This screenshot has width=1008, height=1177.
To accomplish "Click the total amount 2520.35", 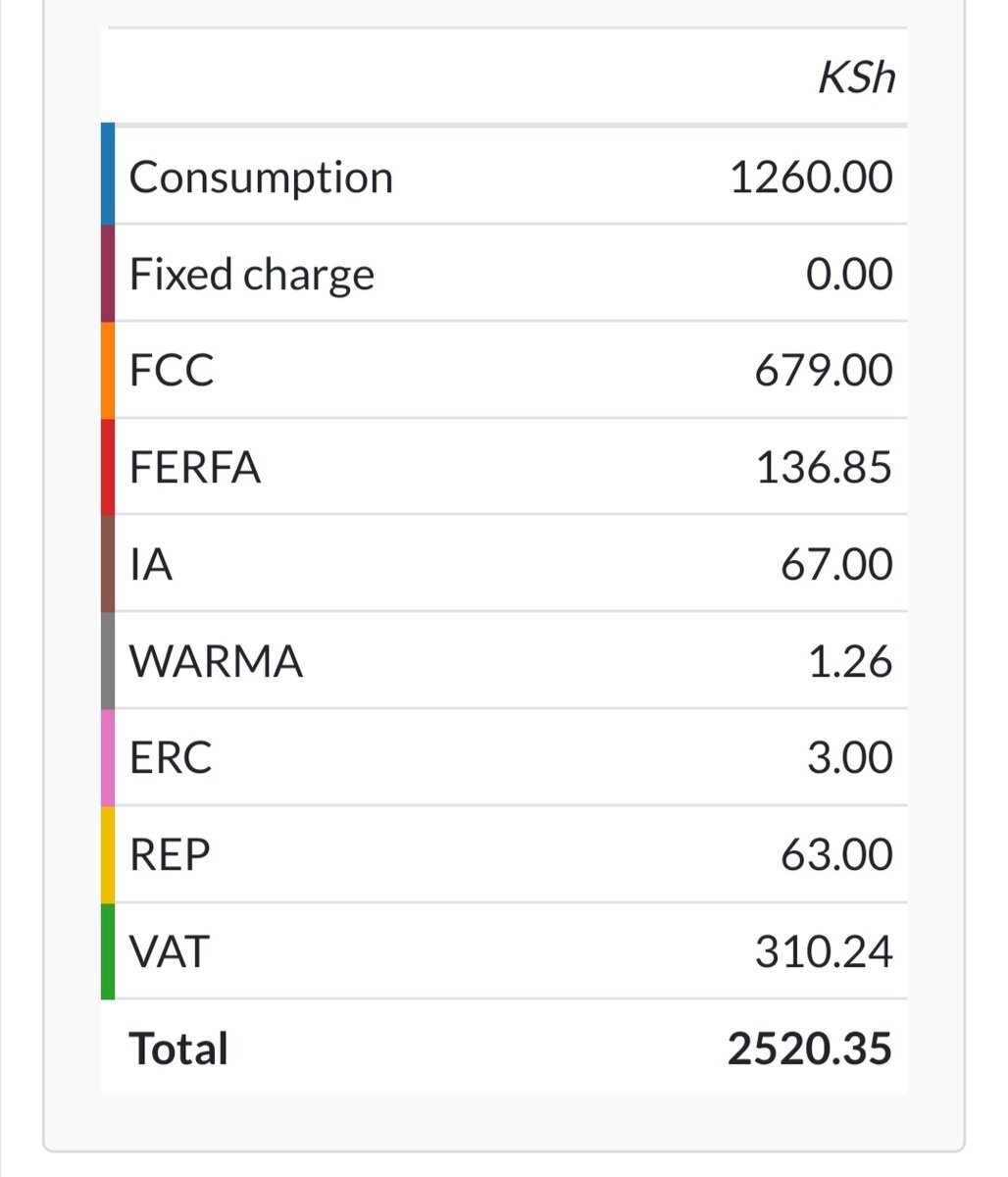I will pos(810,1049).
